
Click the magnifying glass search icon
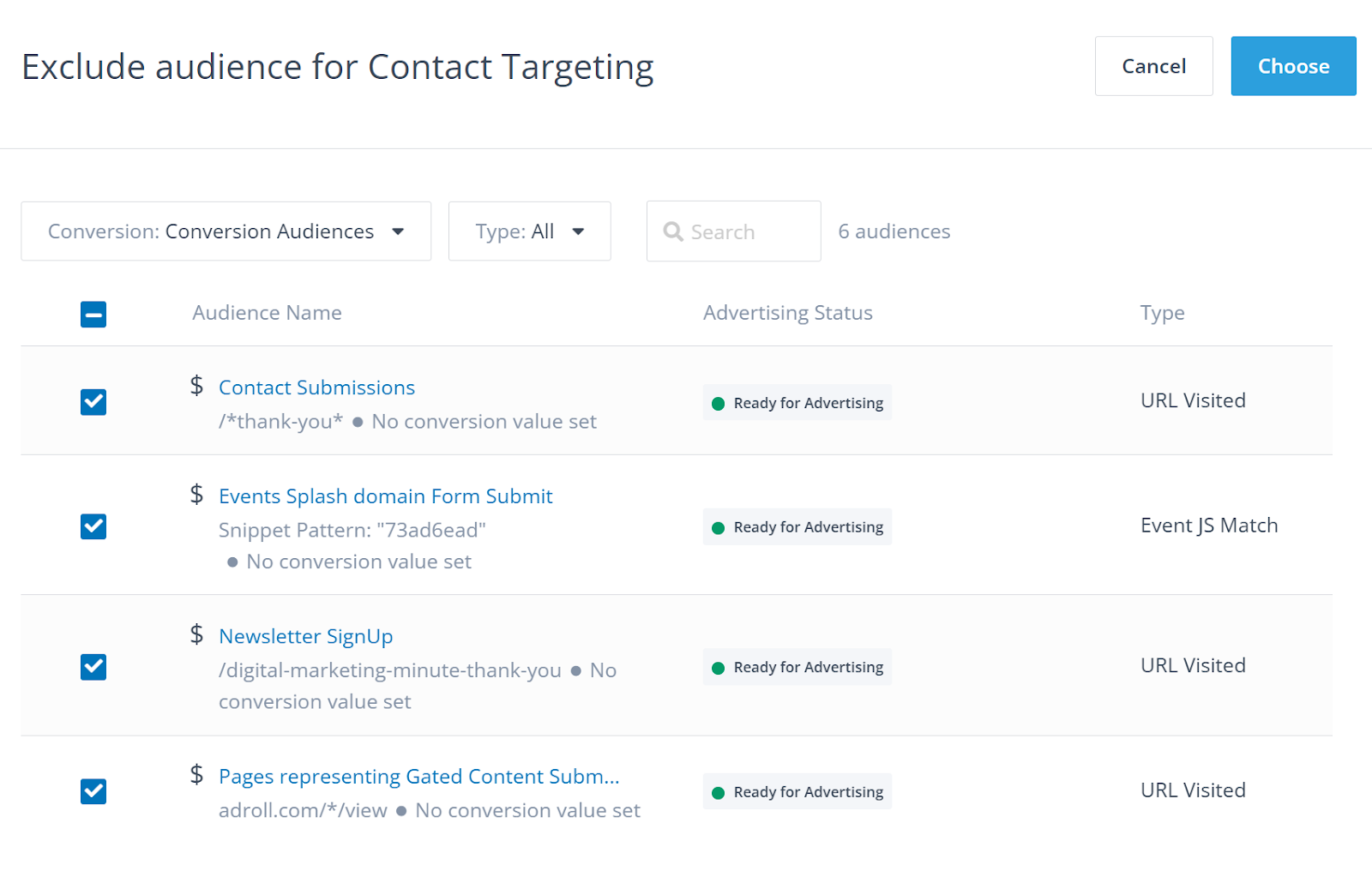pos(673,231)
